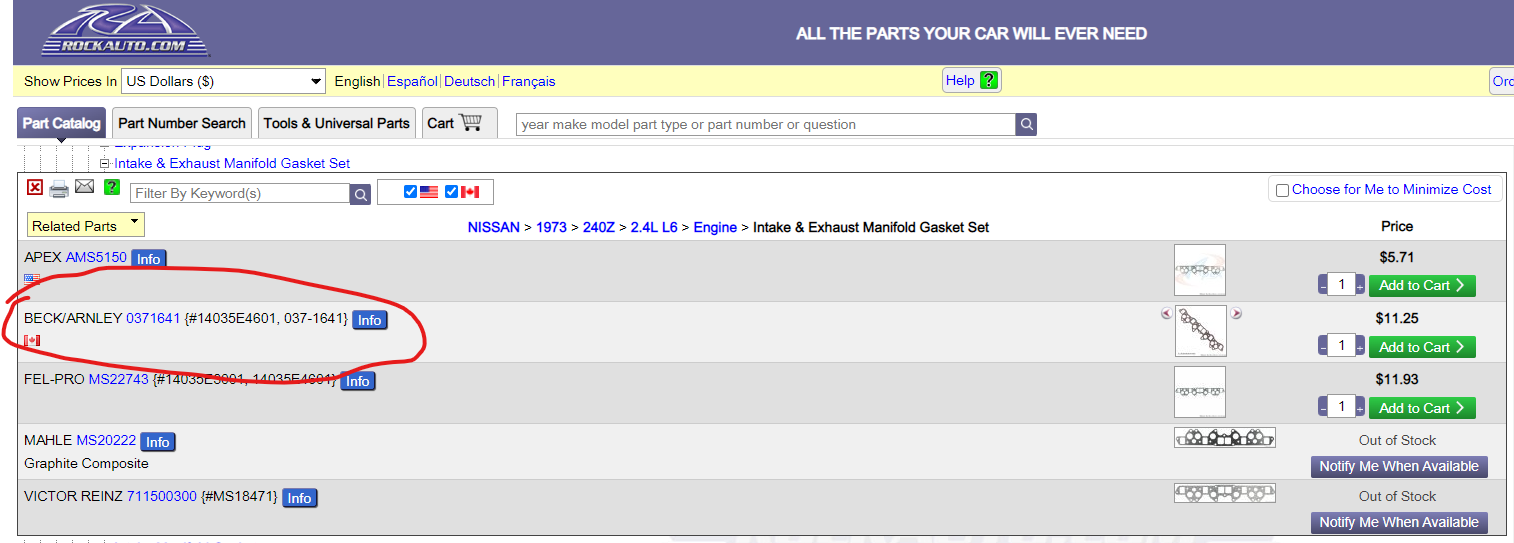Click NISSAN breadcrumb link
1514x543 pixels.
coord(495,227)
